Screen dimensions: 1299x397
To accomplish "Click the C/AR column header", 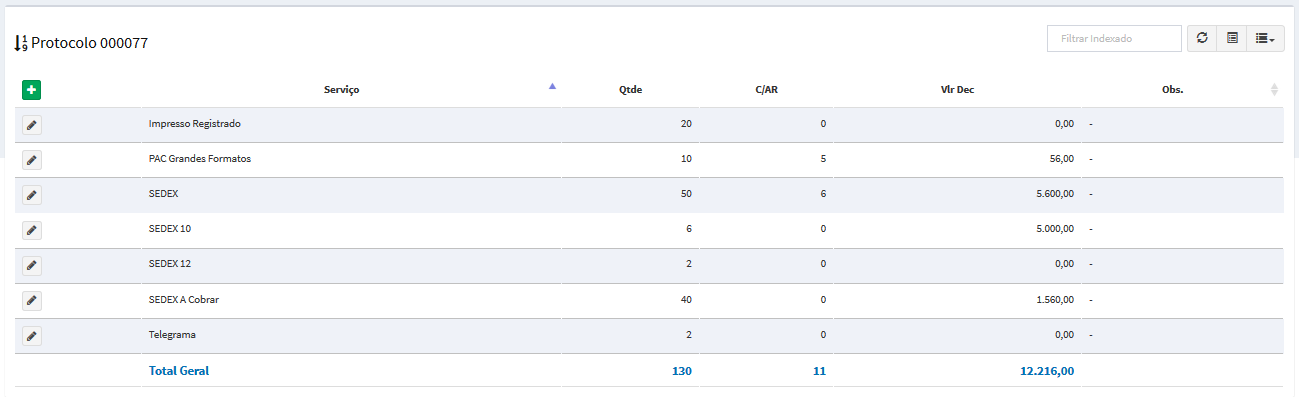I will (x=767, y=90).
